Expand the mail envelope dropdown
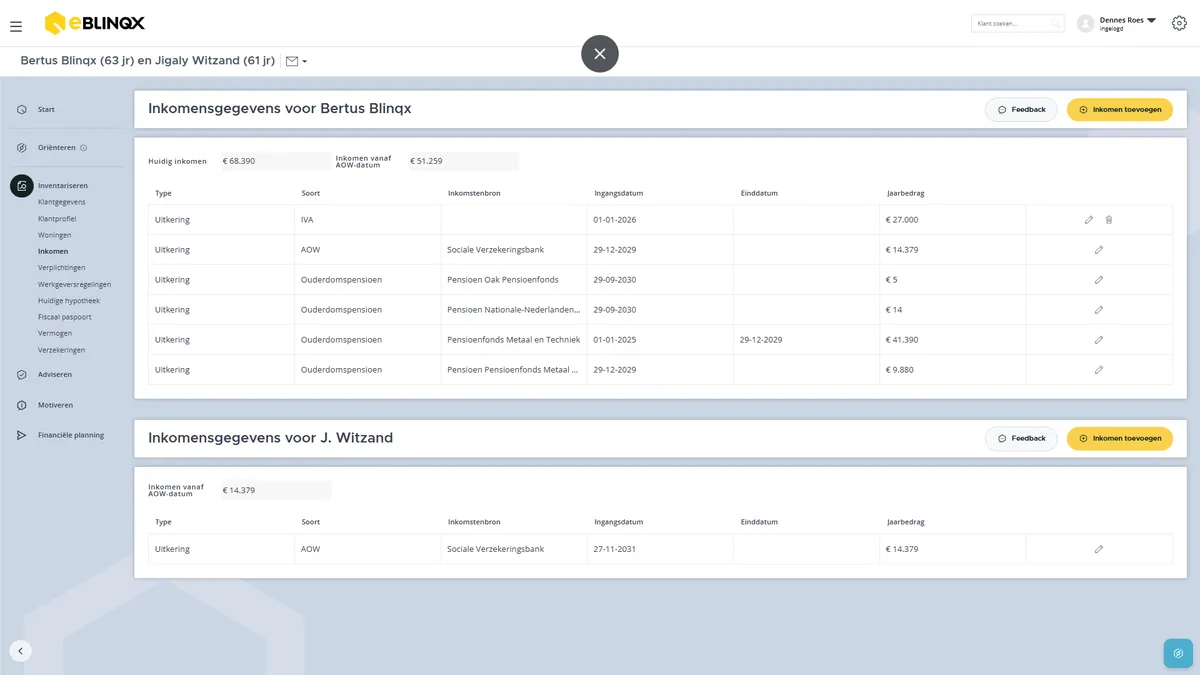Image resolution: width=1200 pixels, height=675 pixels. pos(296,61)
